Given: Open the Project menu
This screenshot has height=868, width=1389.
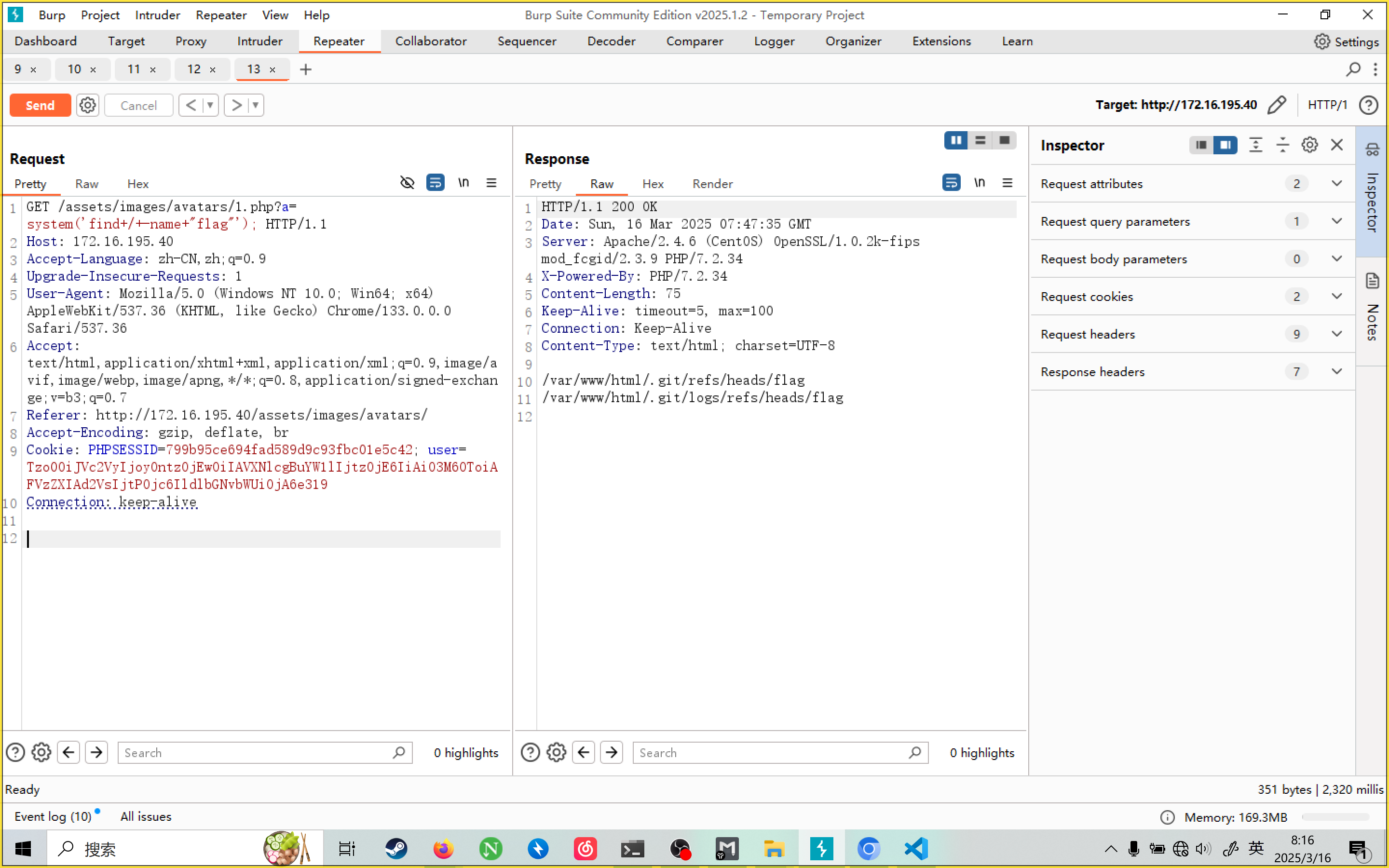Looking at the screenshot, I should [x=100, y=15].
